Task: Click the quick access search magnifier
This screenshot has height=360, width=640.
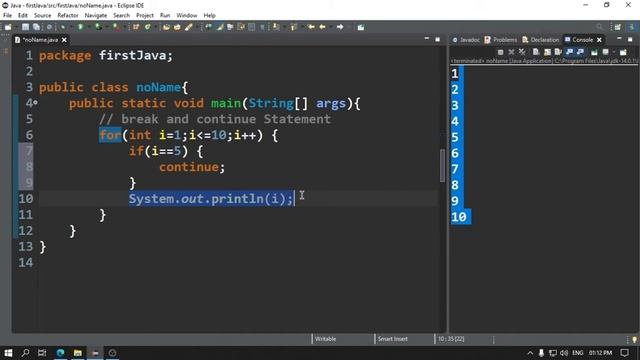Action: point(599,27)
